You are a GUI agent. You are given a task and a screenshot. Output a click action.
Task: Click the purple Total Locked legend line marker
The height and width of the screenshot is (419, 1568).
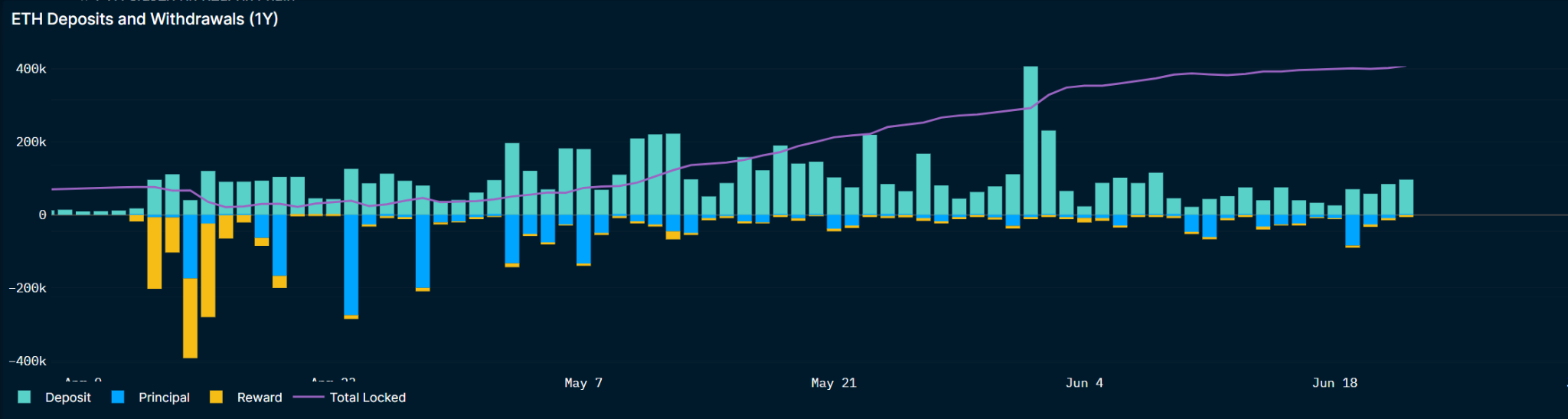point(309,397)
